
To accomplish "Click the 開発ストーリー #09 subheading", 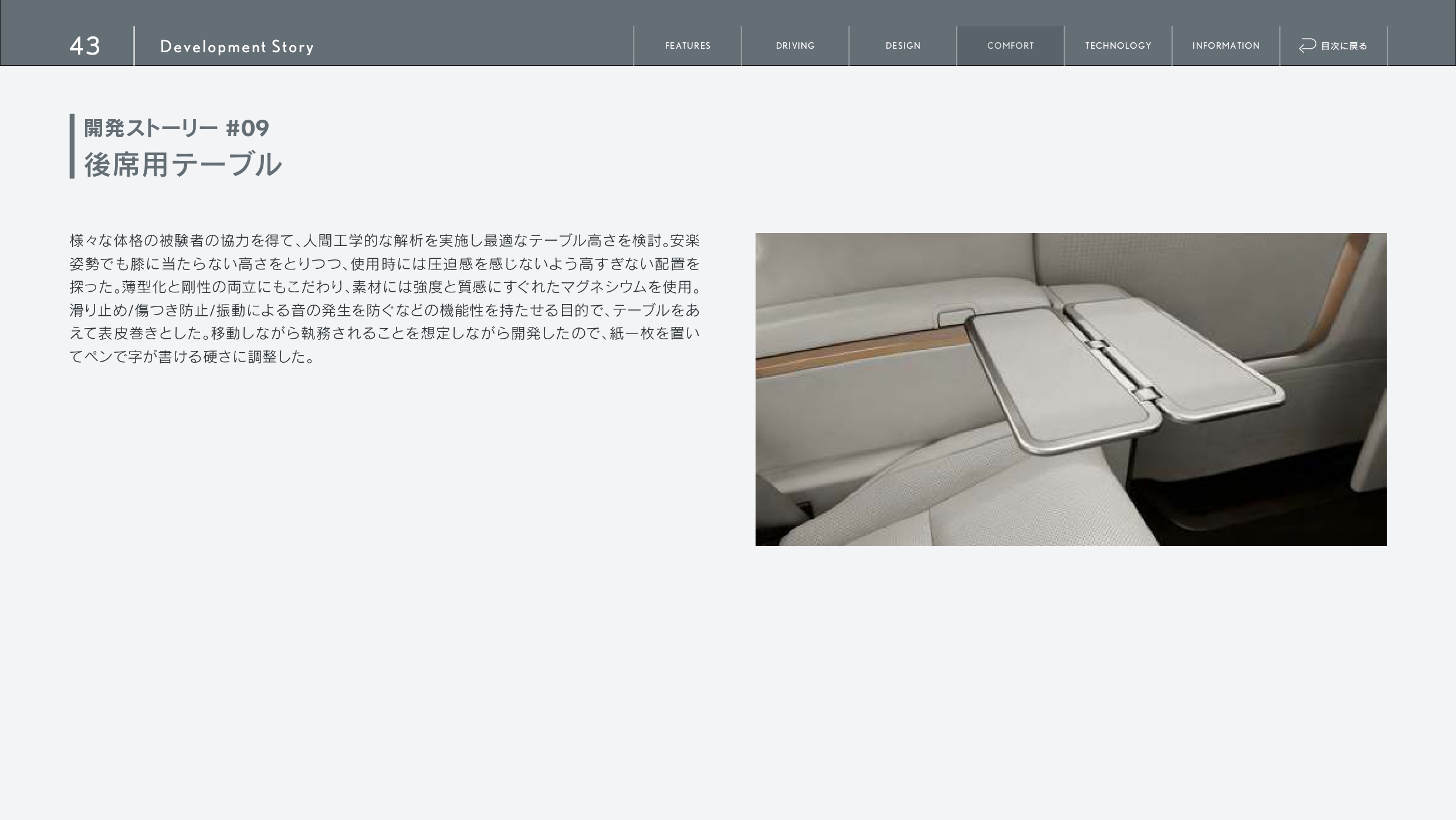I will [176, 128].
